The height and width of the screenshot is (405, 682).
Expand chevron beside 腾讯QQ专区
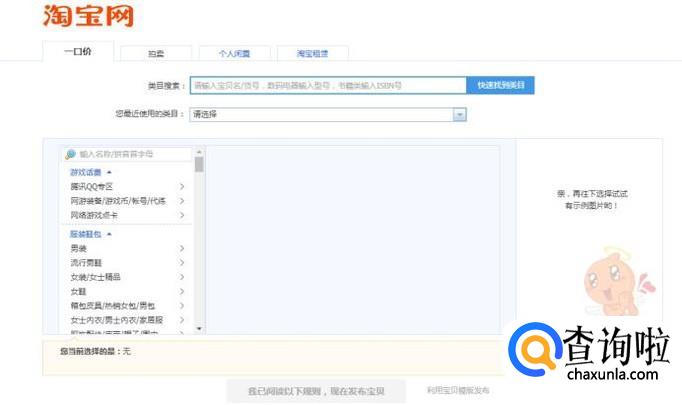point(182,186)
